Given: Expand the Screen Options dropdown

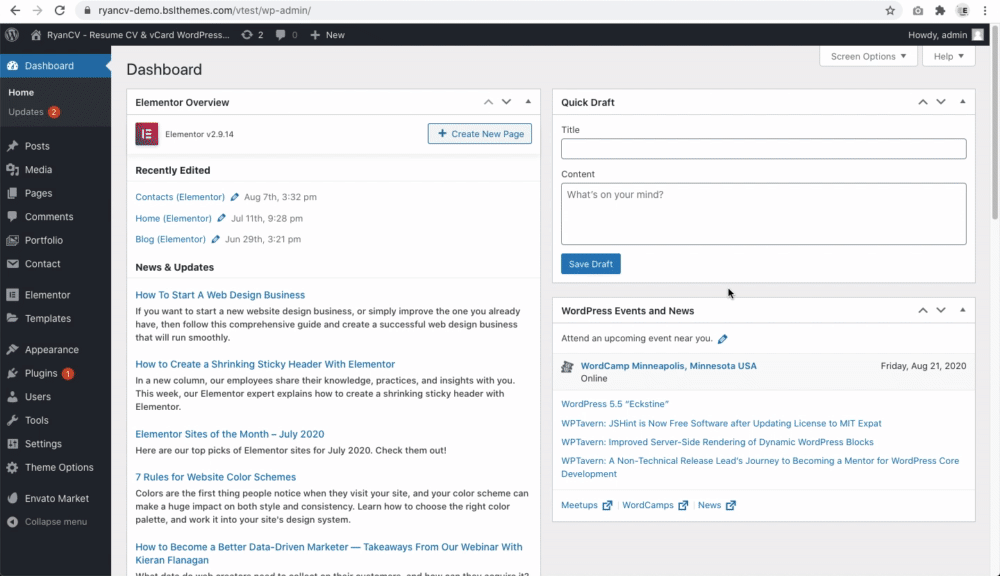Looking at the screenshot, I should coord(868,56).
